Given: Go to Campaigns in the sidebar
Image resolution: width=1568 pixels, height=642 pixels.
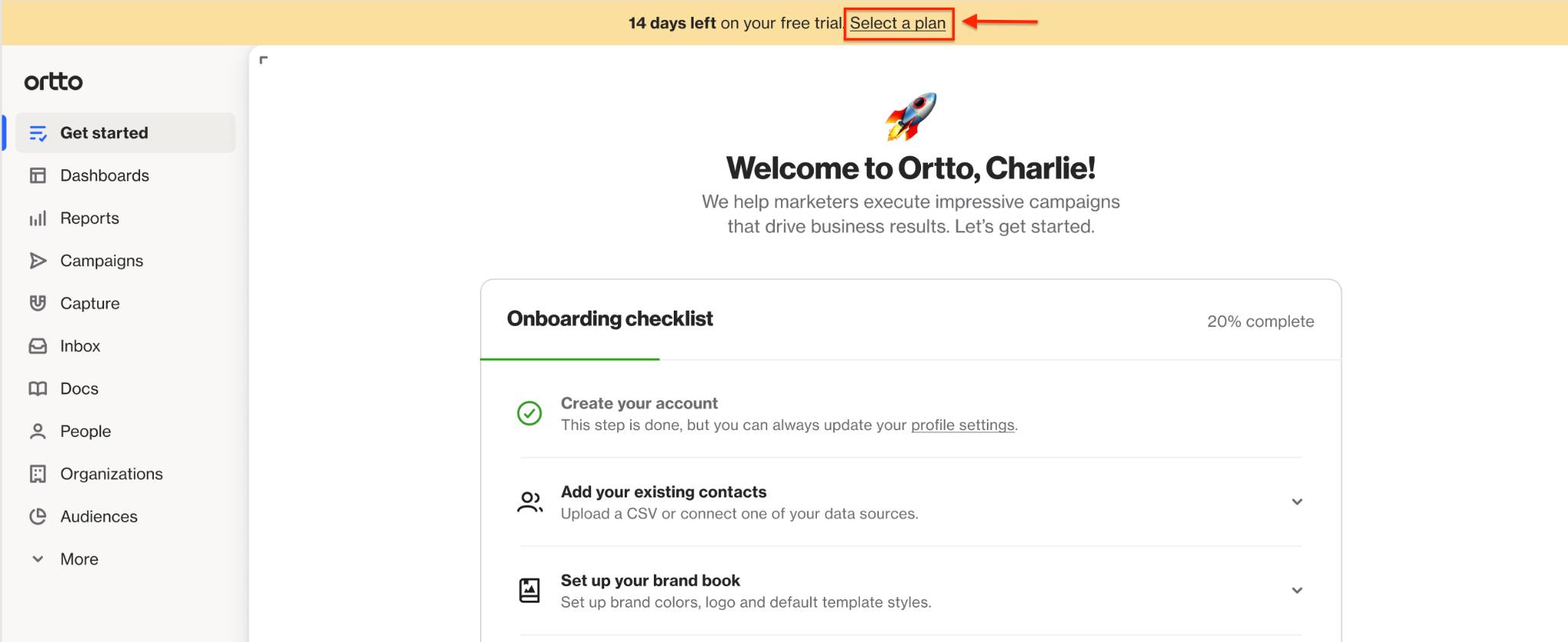Looking at the screenshot, I should (x=102, y=261).
